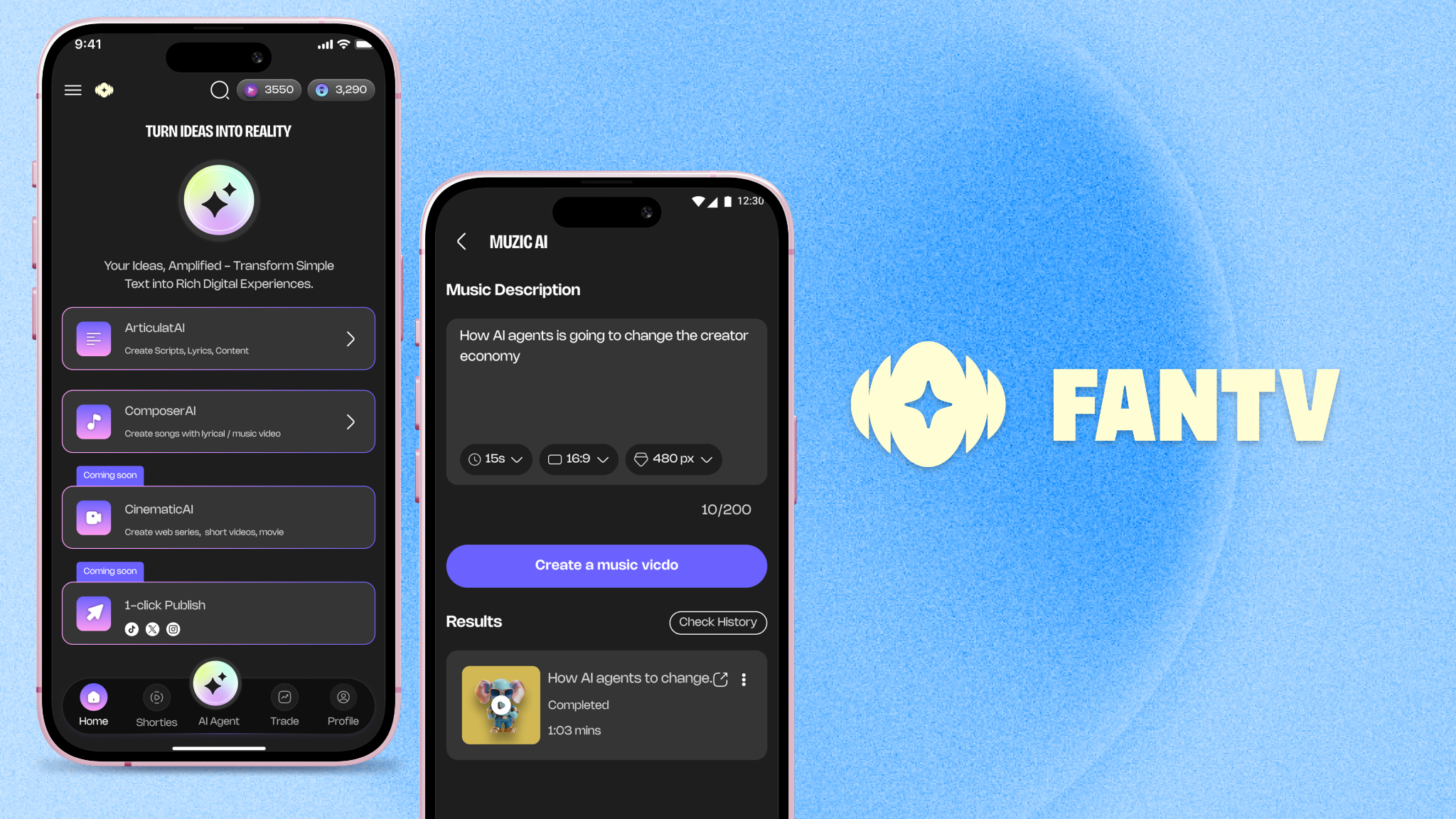Tap the back arrow on Muzic AI
The width and height of the screenshot is (1456, 819).
click(x=461, y=241)
